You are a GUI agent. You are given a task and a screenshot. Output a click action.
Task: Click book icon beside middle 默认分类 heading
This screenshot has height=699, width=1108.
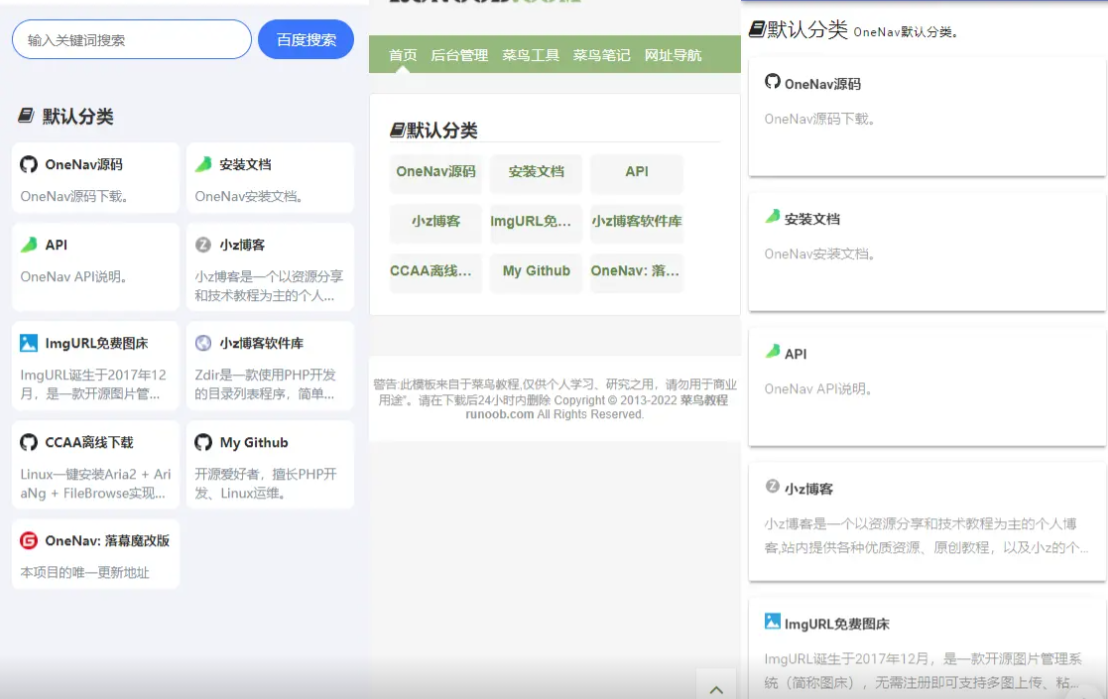397,129
